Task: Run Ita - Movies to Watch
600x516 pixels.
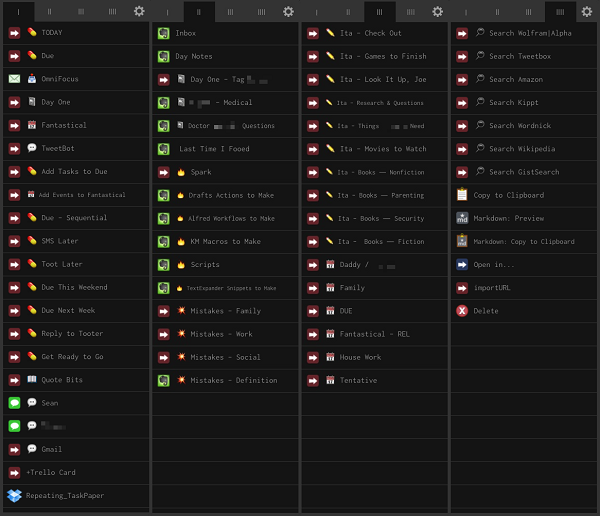Action: 375,149
